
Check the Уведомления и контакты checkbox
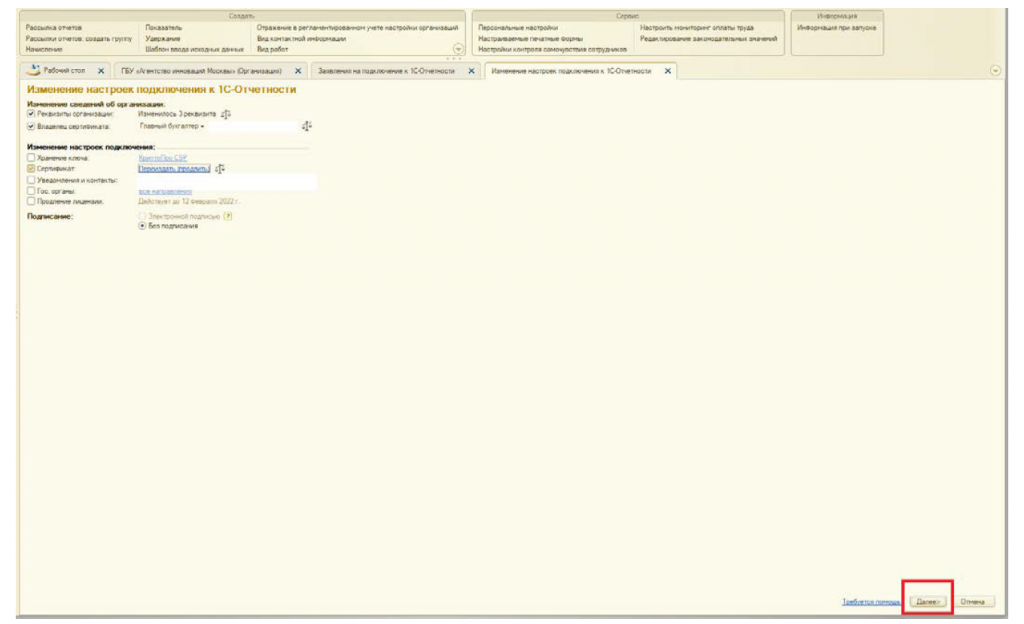[x=31, y=180]
